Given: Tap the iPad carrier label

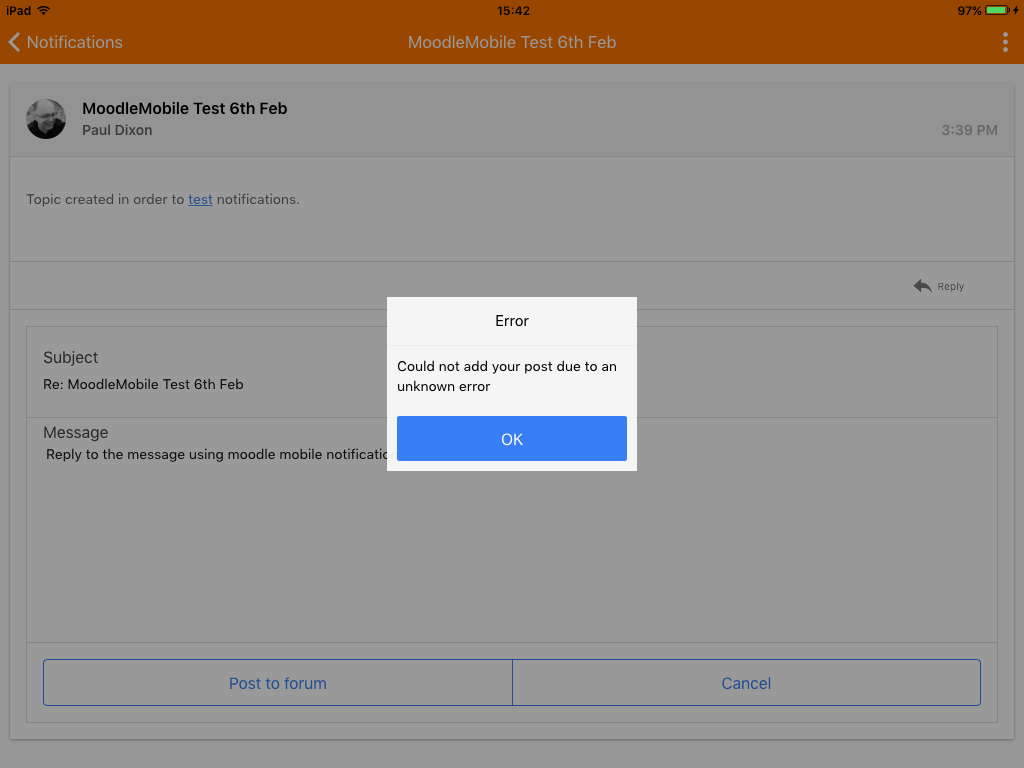Looking at the screenshot, I should pyautogui.click(x=18, y=10).
